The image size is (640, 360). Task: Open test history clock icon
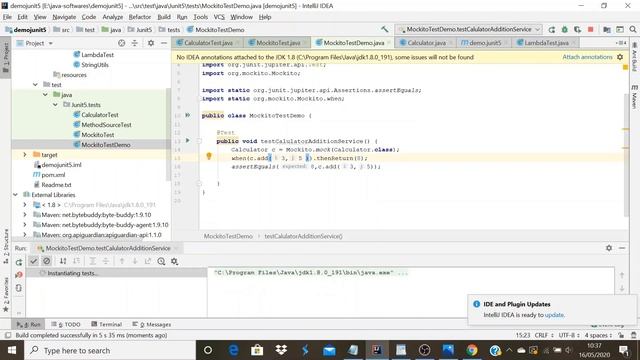(x=161, y=261)
